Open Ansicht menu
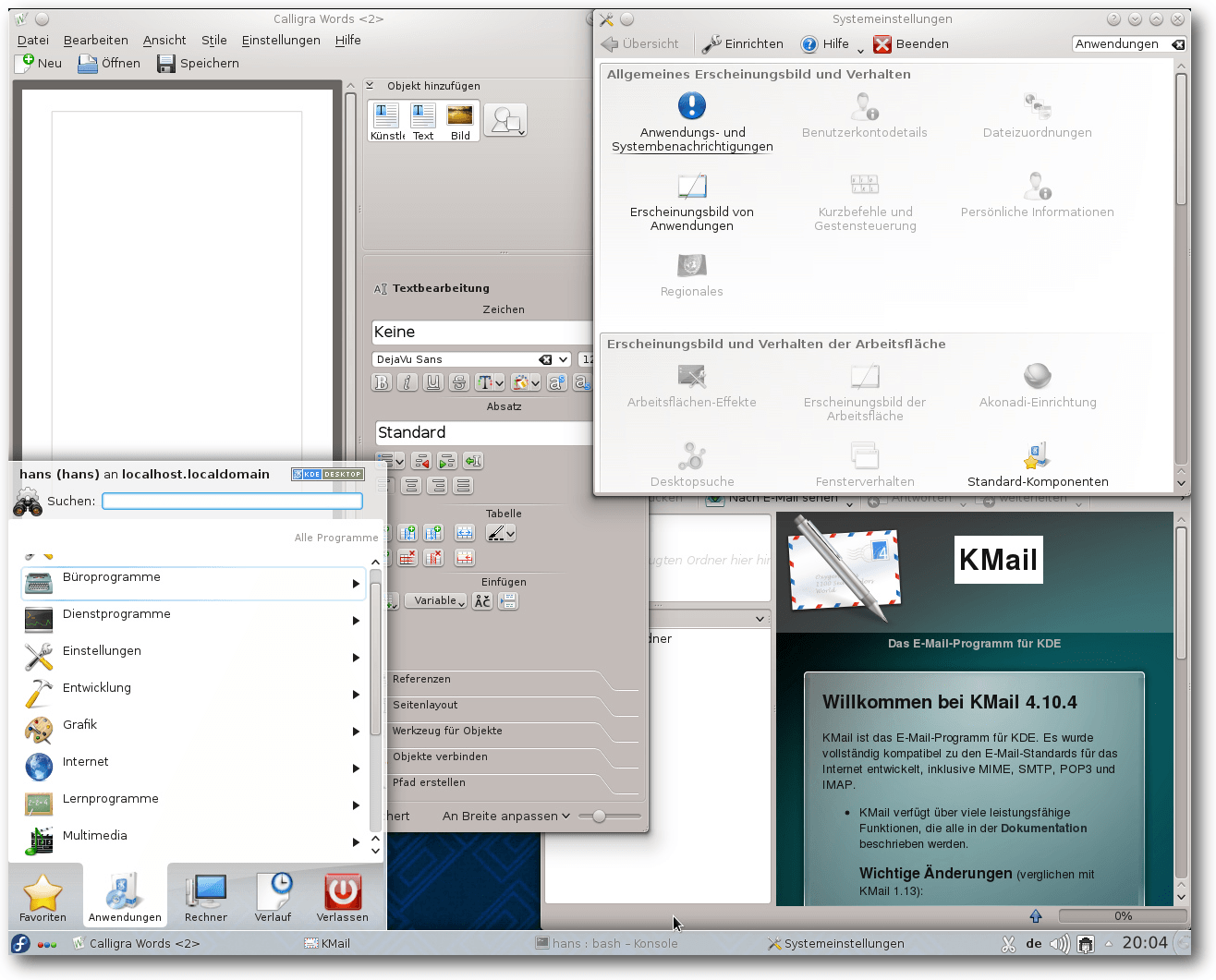 click(x=164, y=41)
